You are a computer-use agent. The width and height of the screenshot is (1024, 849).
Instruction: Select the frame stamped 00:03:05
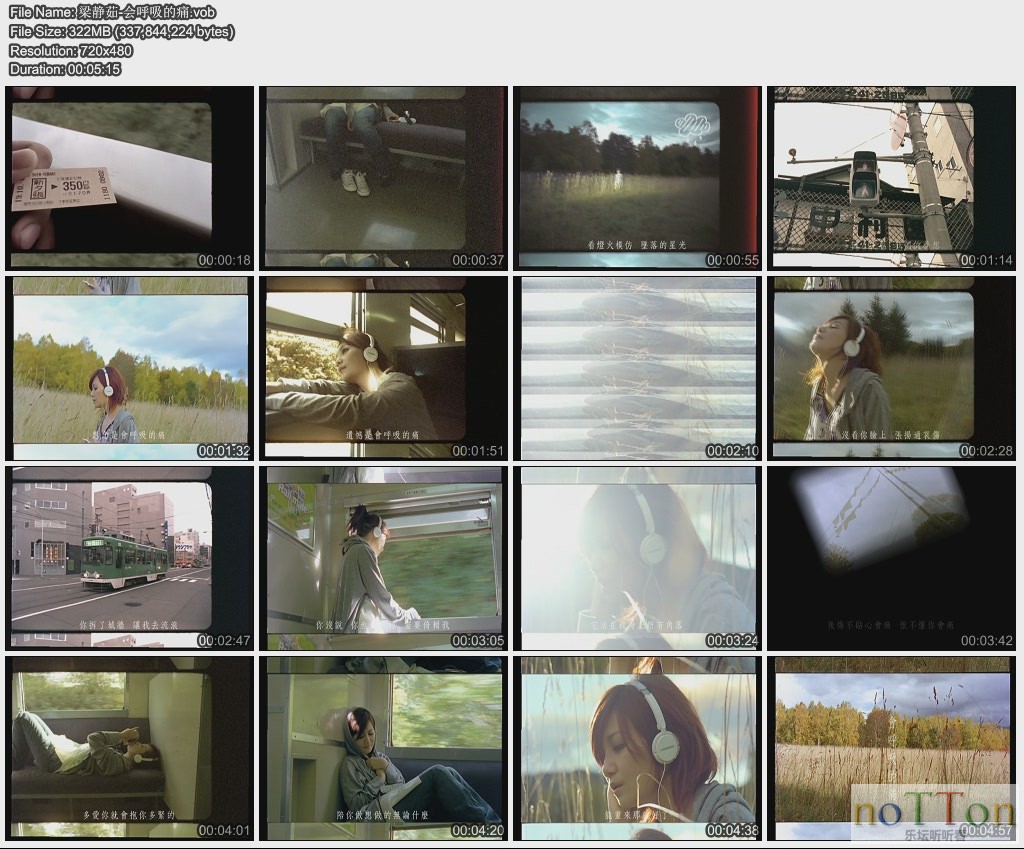coord(383,559)
